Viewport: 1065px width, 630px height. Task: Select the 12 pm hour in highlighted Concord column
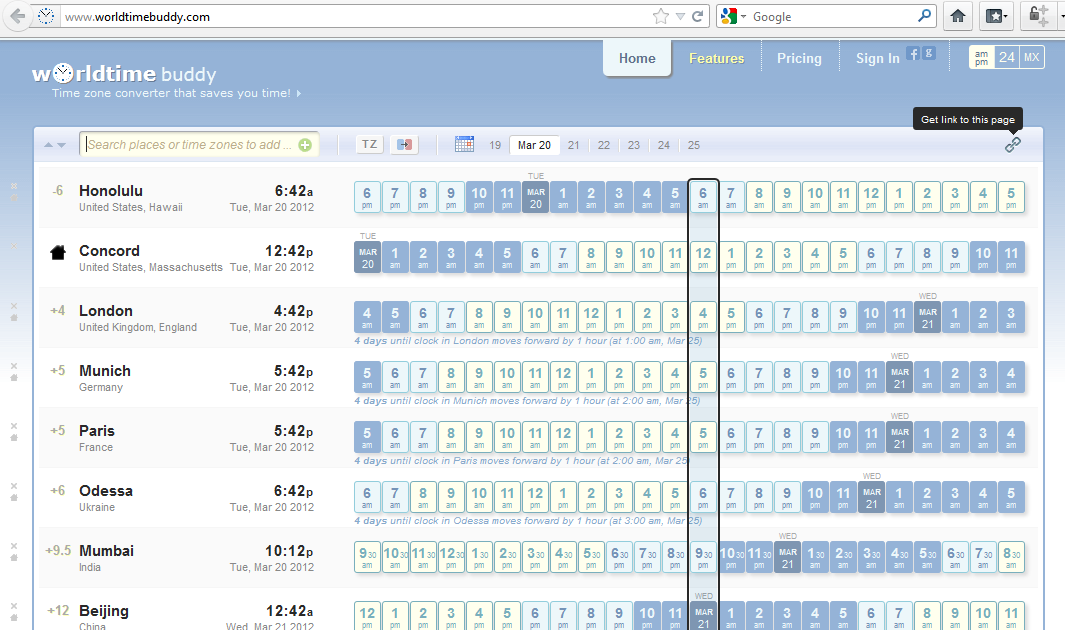(x=703, y=257)
